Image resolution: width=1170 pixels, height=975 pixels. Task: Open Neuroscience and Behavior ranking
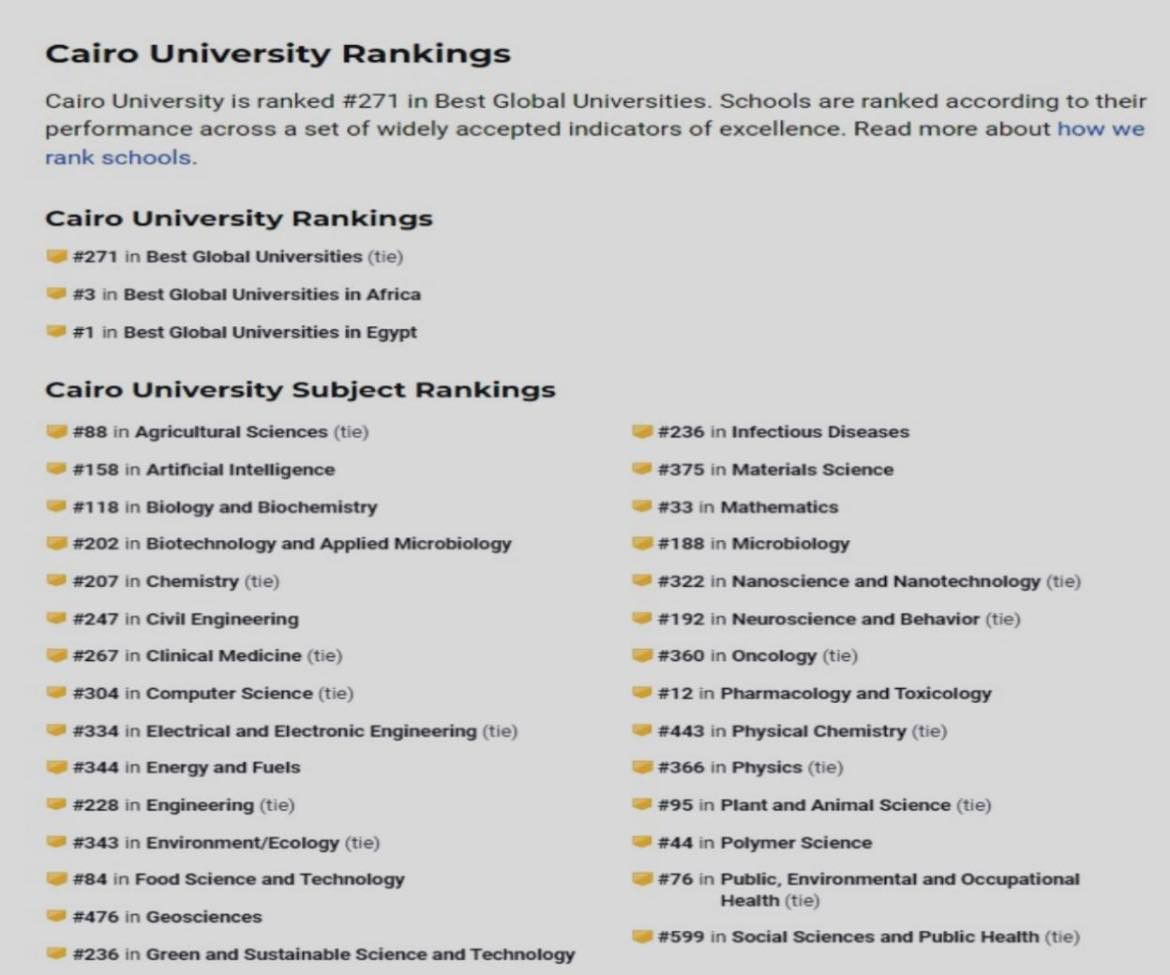[x=855, y=619]
